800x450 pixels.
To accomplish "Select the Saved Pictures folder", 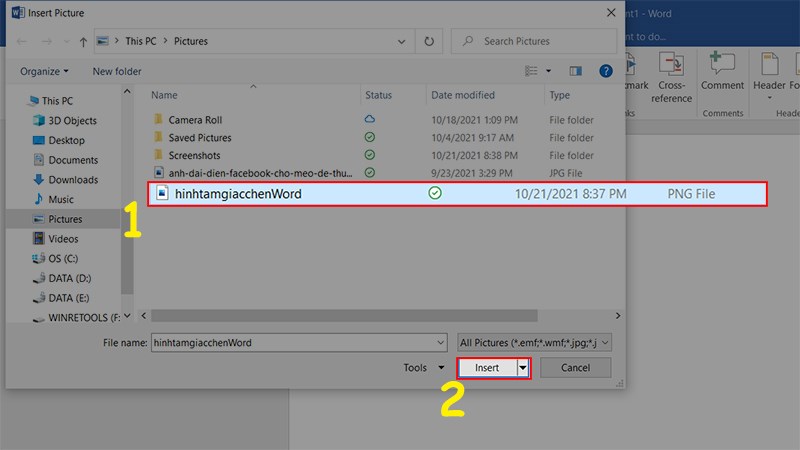I will coord(199,138).
